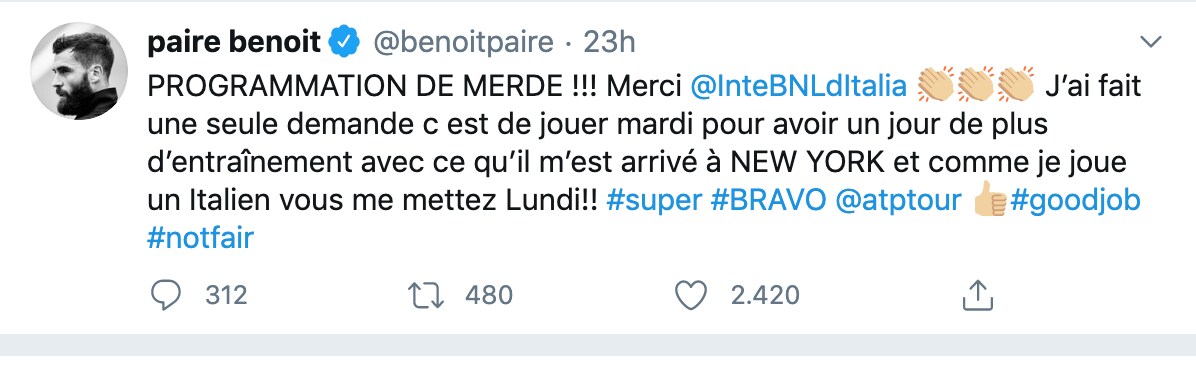Open the share upload icon
Screen dimensions: 1196x374
[x=977, y=295]
